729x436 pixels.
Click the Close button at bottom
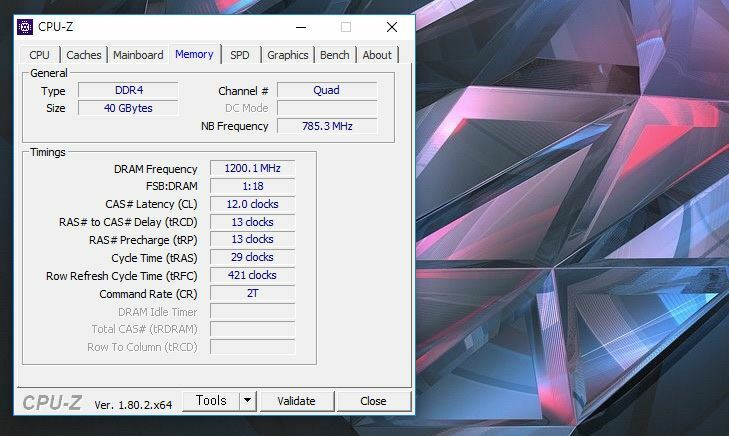pyautogui.click(x=373, y=401)
